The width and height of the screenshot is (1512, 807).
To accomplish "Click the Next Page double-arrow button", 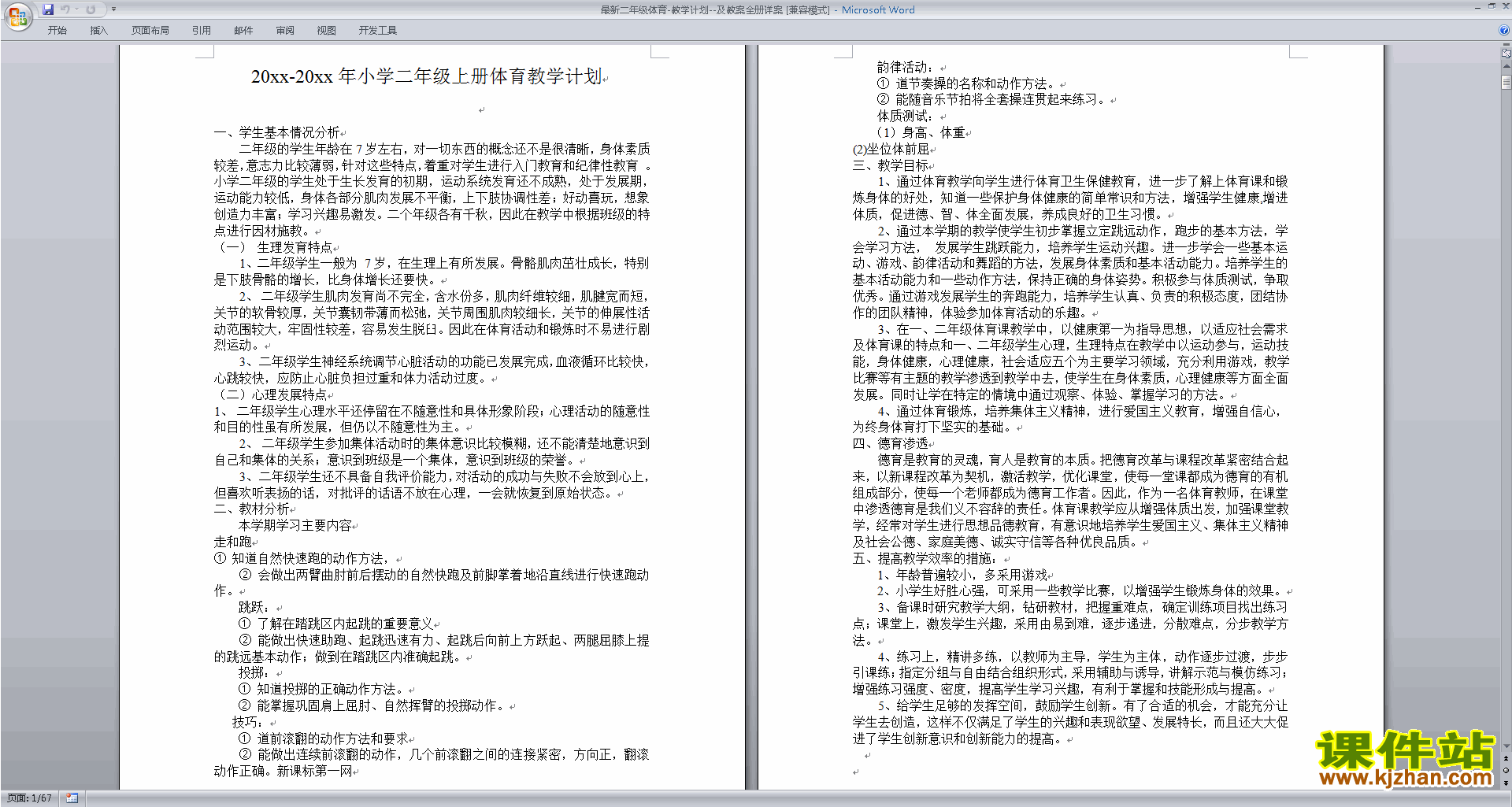I will point(1506,783).
